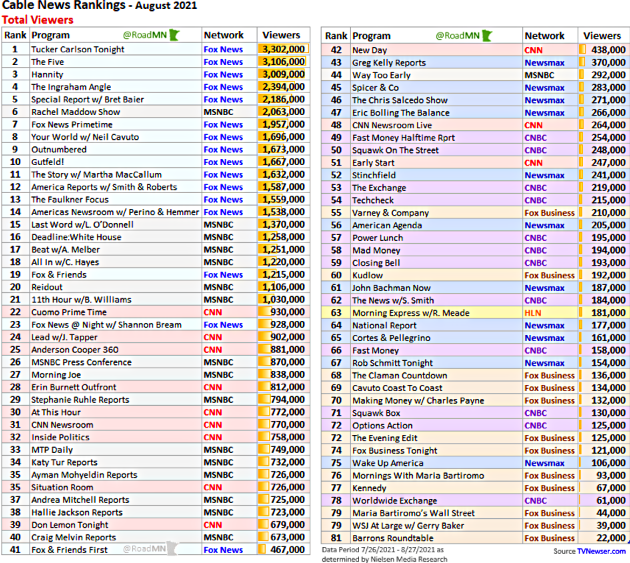Click Rob Schmitt Tonight program name
Screen dimensions: 630x563
[x=393, y=363]
